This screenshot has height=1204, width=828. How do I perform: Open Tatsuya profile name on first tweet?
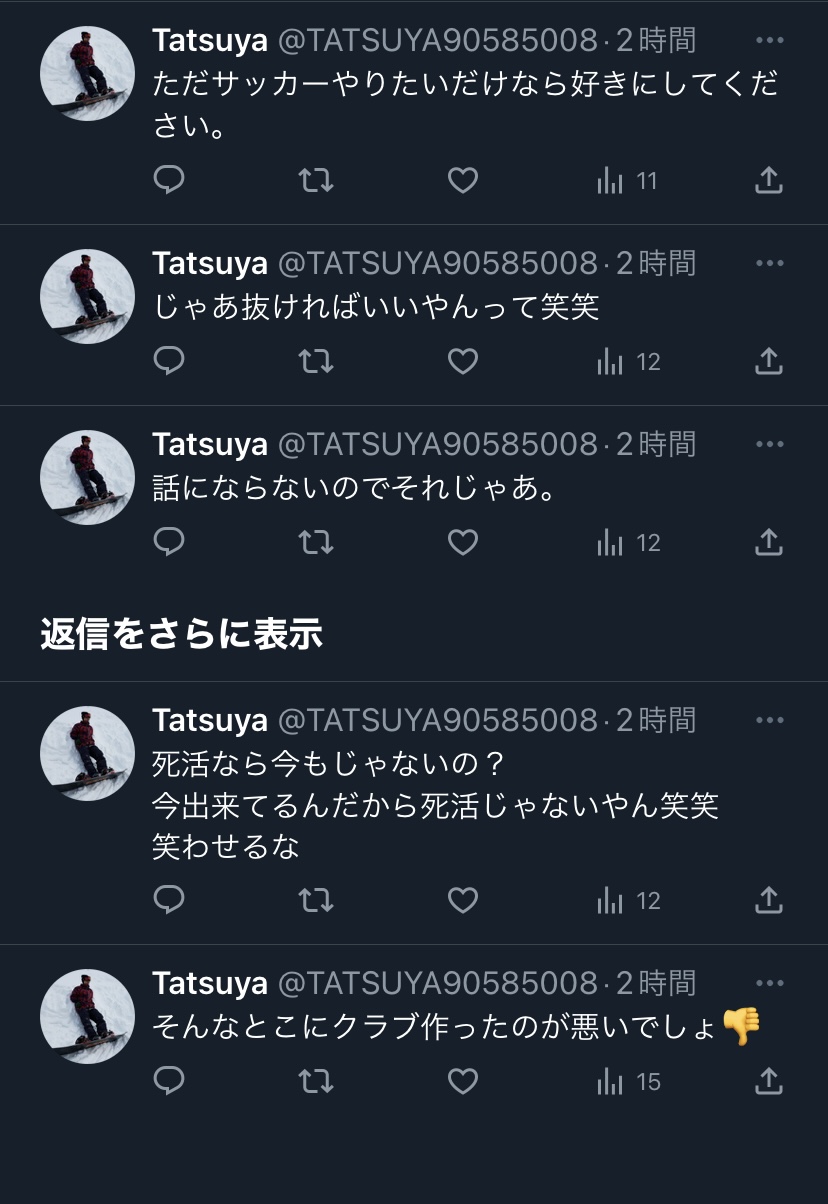pos(210,41)
